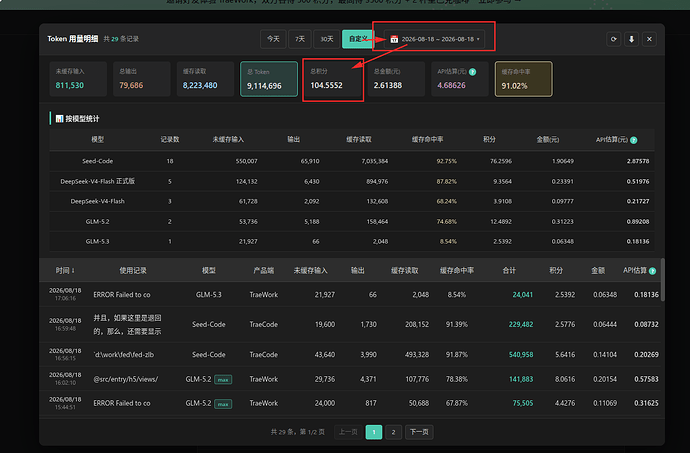Select the 自定义 time range tab
Viewport: 690px width, 453px height.
pyautogui.click(x=357, y=39)
